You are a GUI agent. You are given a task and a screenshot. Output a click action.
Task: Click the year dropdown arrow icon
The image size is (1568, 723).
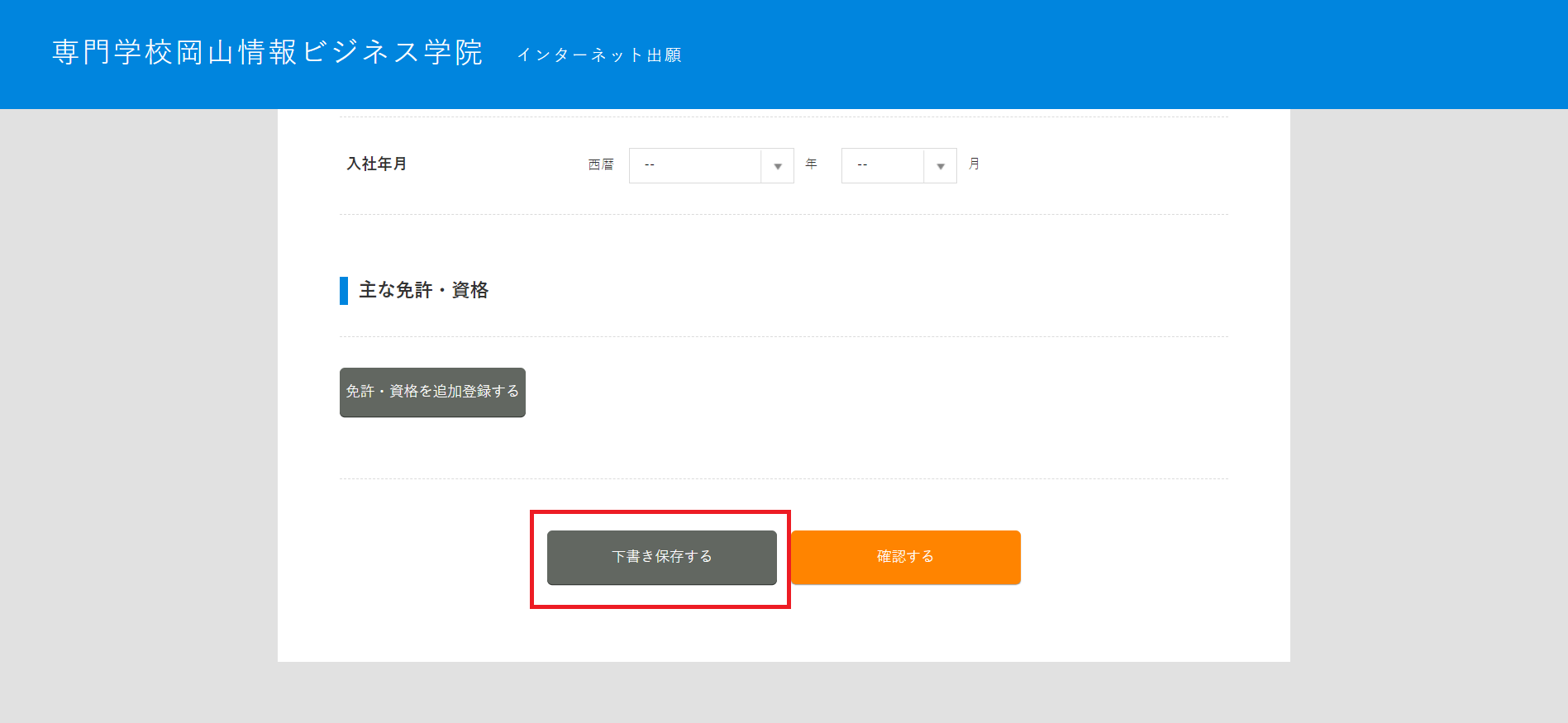coord(777,166)
